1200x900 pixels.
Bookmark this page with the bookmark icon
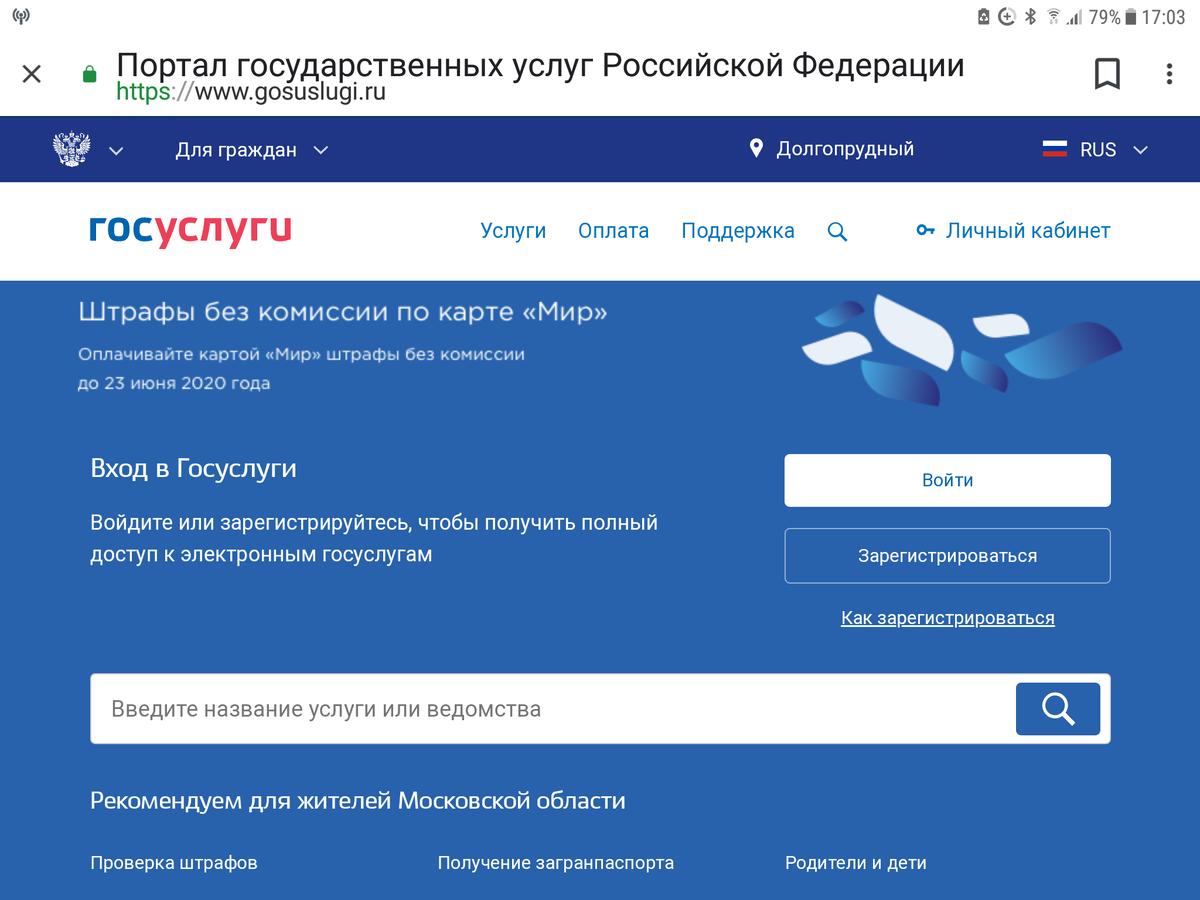[x=1107, y=74]
